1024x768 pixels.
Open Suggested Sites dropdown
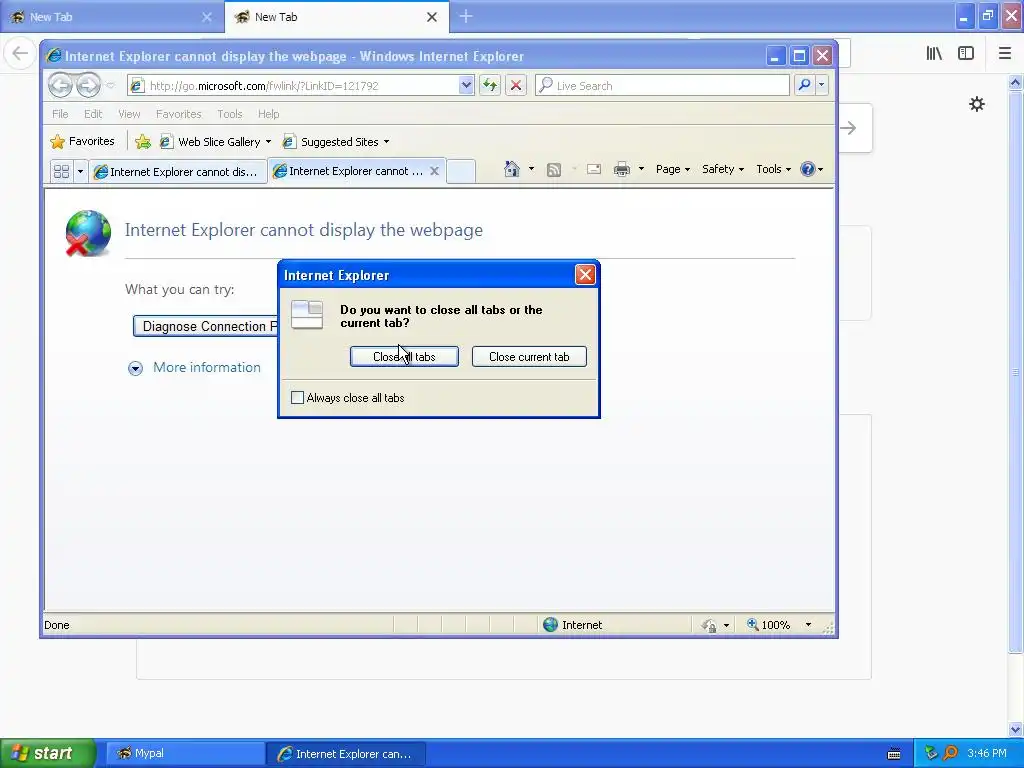pyautogui.click(x=336, y=142)
